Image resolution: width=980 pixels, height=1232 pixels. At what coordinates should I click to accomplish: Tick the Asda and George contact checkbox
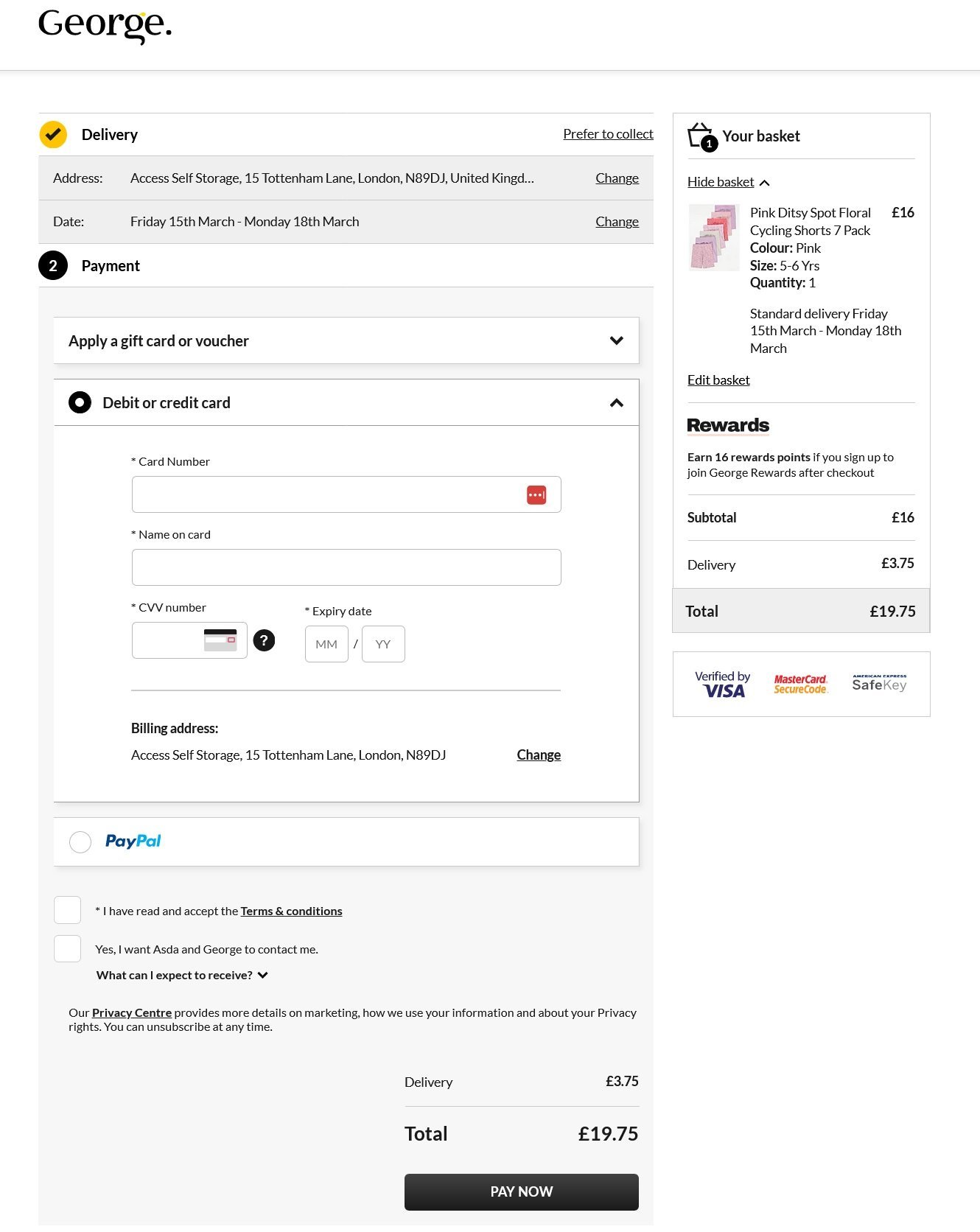tap(67, 948)
